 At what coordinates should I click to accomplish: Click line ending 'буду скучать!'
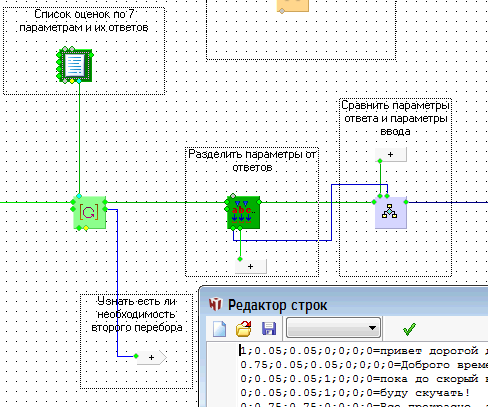[x=355, y=393]
